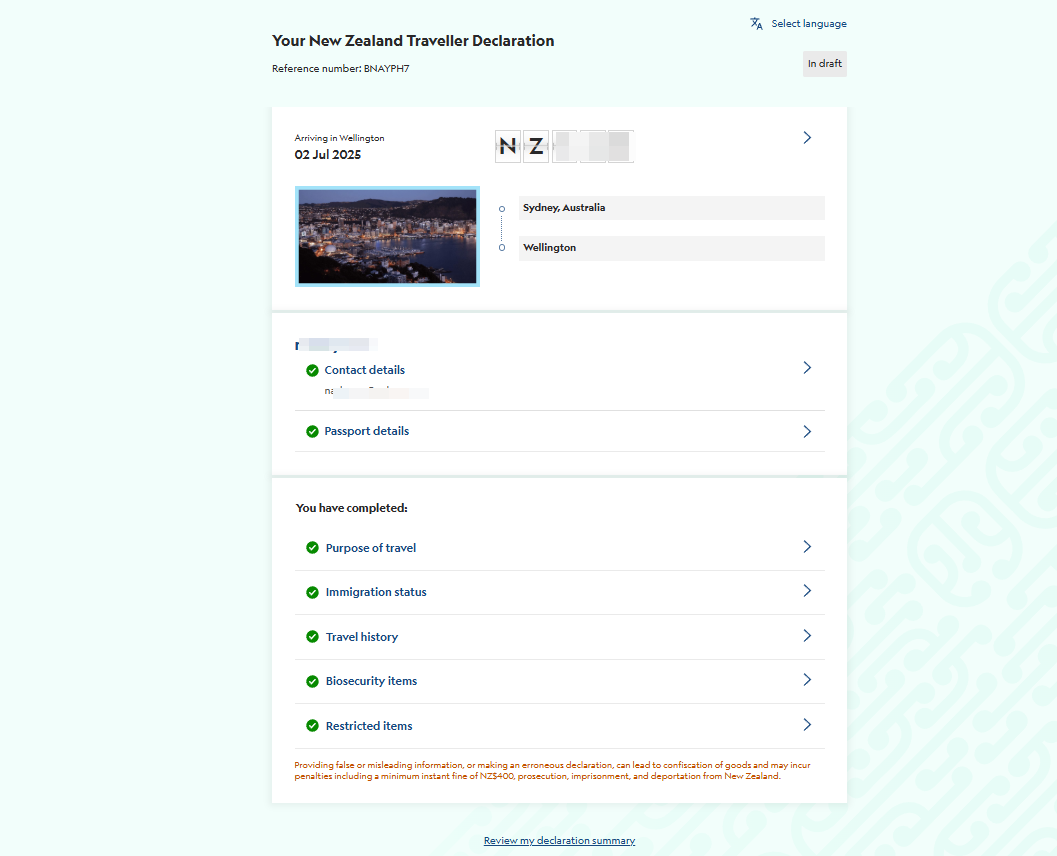The width and height of the screenshot is (1057, 856).
Task: Click the Your New Zealand Traveller Declaration title
Action: point(413,41)
